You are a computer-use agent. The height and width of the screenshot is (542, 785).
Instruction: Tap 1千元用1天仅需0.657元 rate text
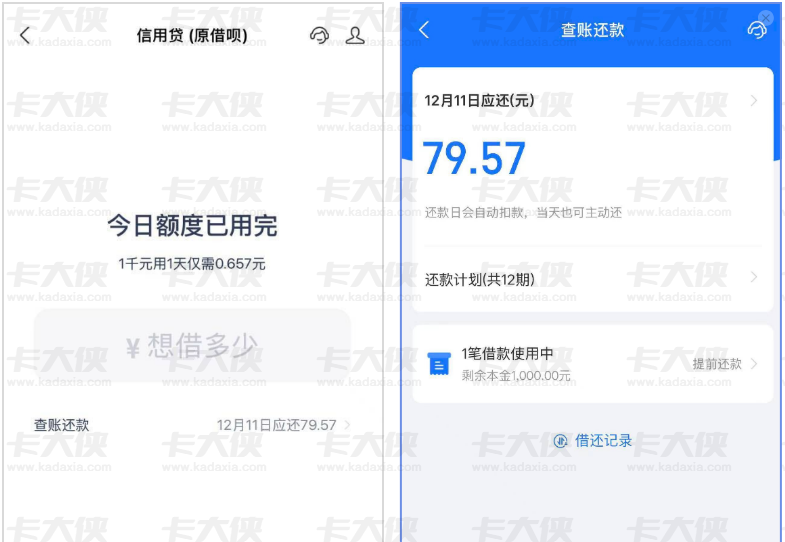(x=192, y=264)
